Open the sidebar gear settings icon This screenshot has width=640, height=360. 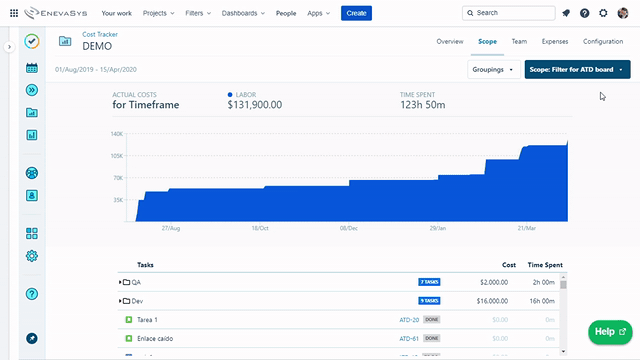32,256
